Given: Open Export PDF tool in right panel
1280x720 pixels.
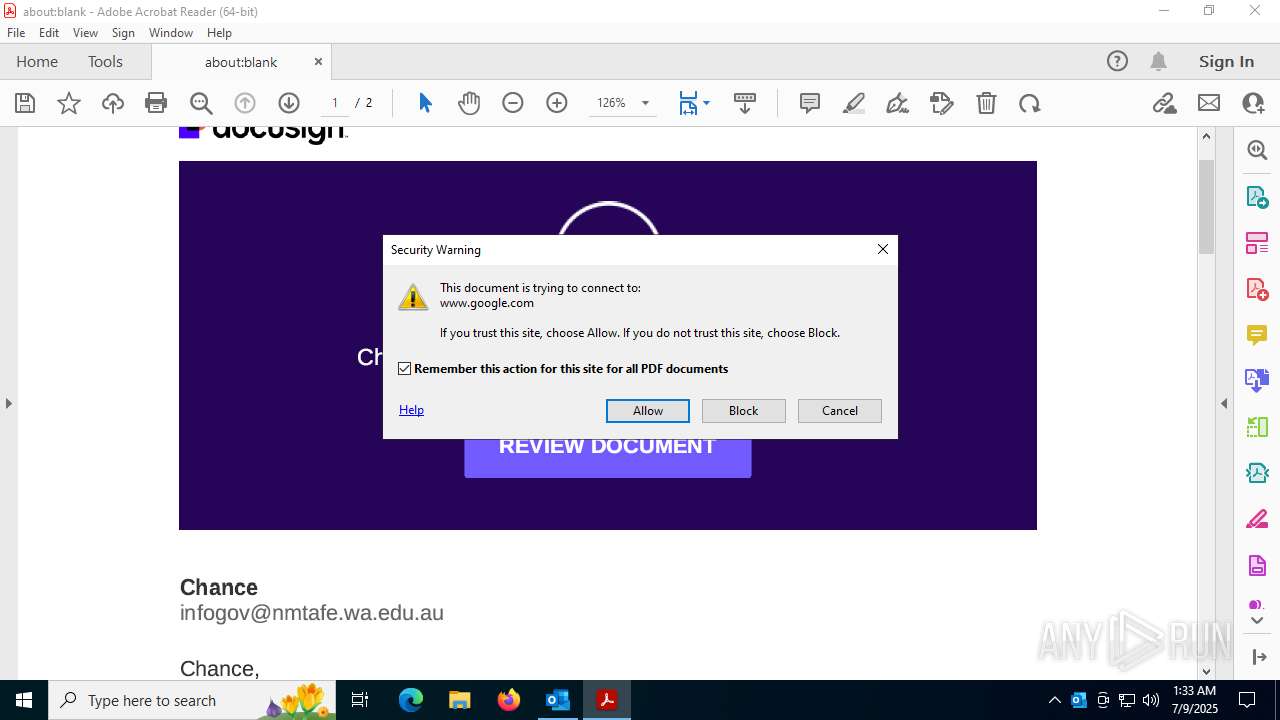Looking at the screenshot, I should point(1257,197).
